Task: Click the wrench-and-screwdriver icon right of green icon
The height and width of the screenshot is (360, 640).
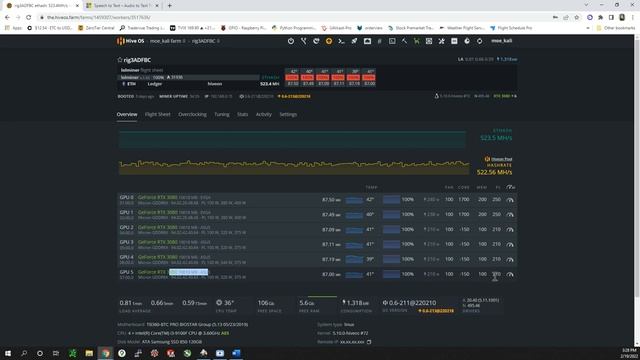Action: click(442, 41)
